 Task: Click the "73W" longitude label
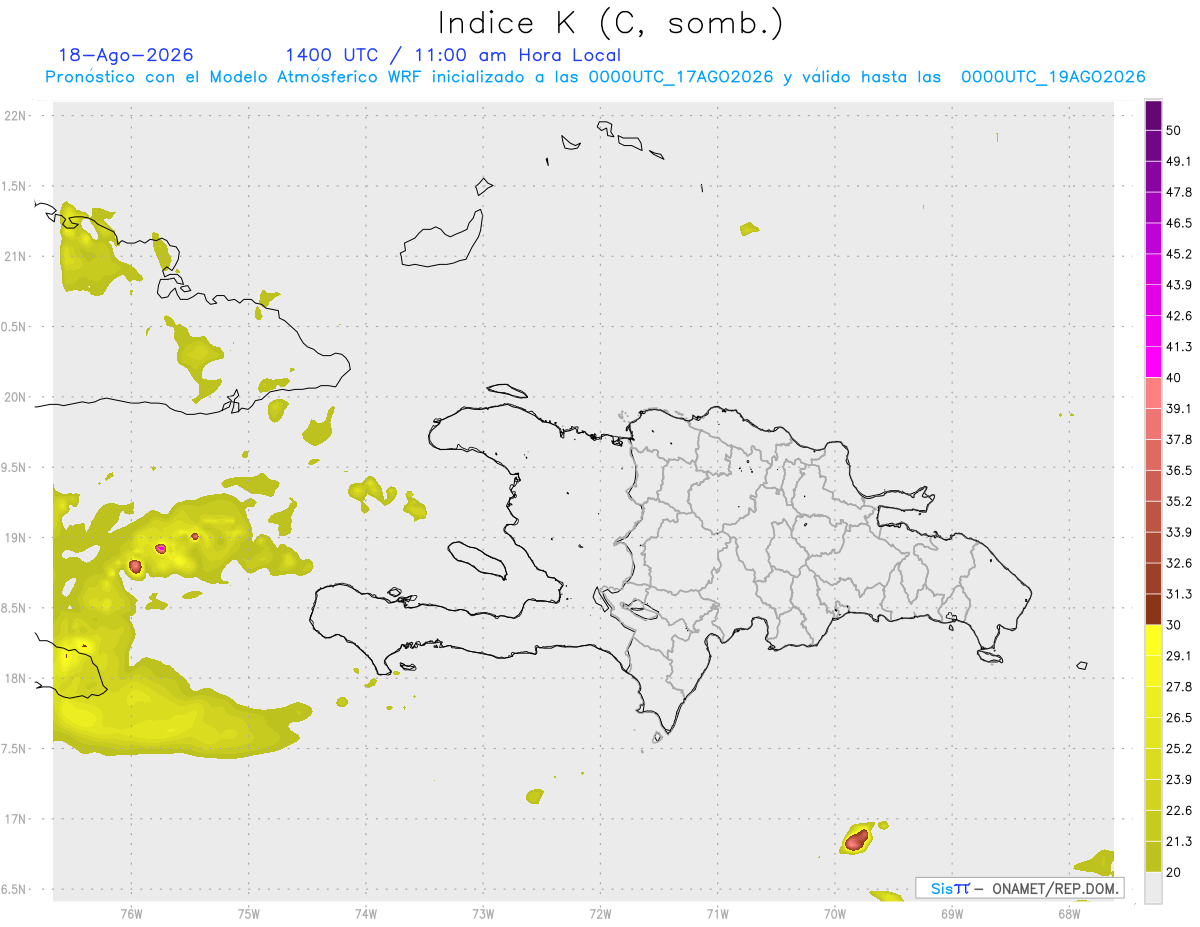pyautogui.click(x=483, y=914)
